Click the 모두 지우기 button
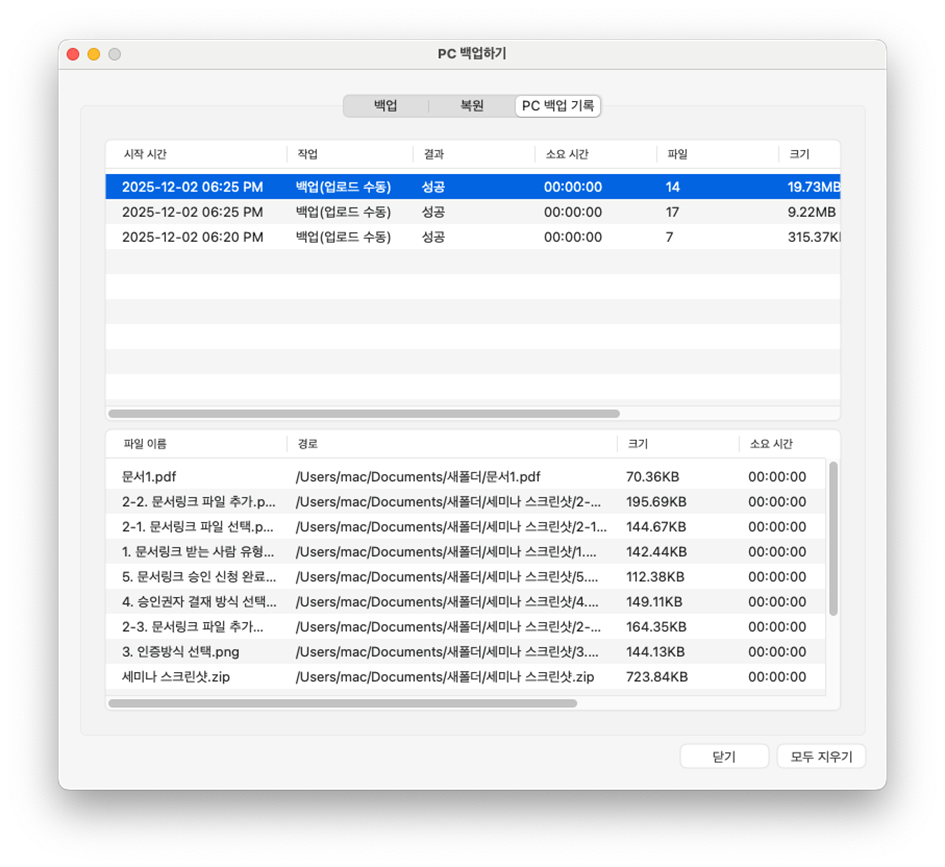The width and height of the screenshot is (945, 867). (821, 757)
